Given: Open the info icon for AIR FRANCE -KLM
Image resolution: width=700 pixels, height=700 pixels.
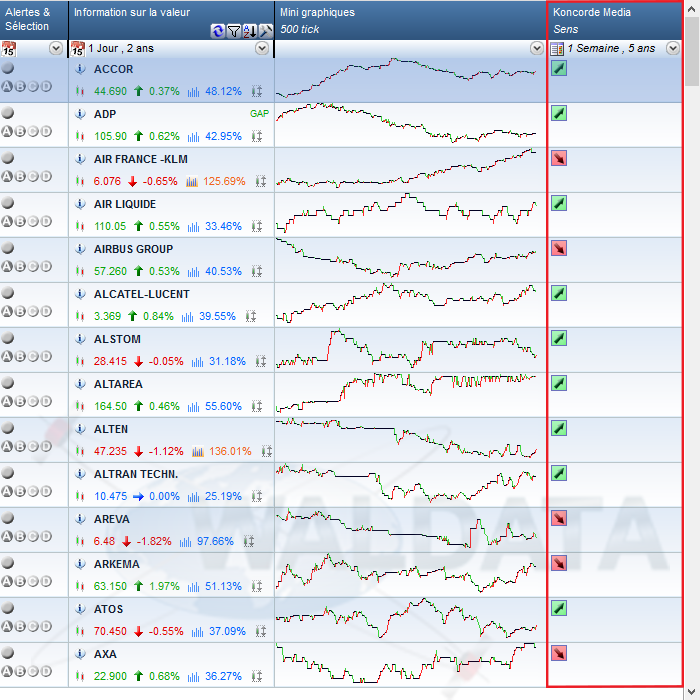Looking at the screenshot, I should click(80, 159).
